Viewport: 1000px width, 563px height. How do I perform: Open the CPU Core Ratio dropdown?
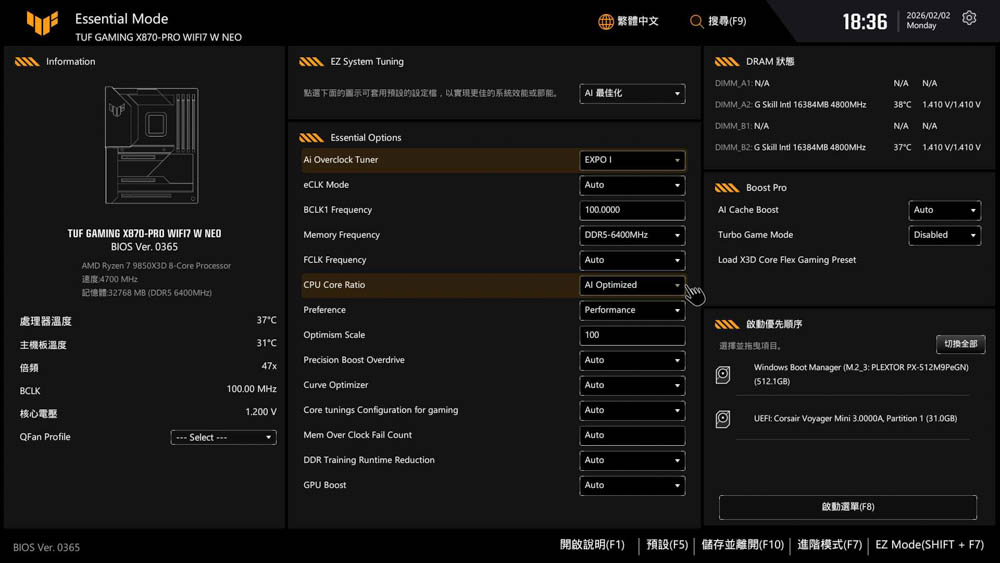click(x=632, y=285)
